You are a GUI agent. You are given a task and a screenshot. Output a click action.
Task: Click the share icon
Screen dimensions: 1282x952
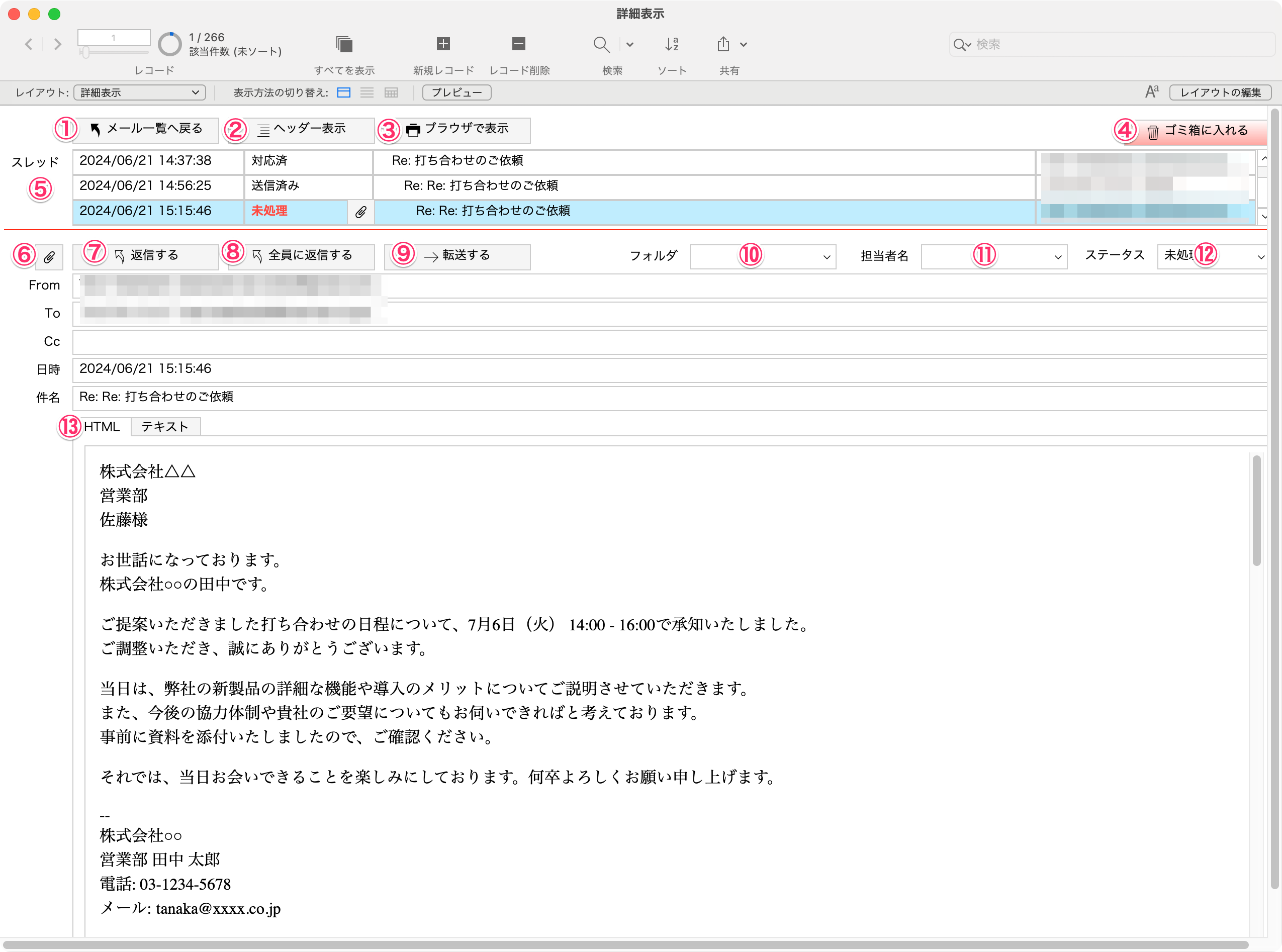(723, 44)
